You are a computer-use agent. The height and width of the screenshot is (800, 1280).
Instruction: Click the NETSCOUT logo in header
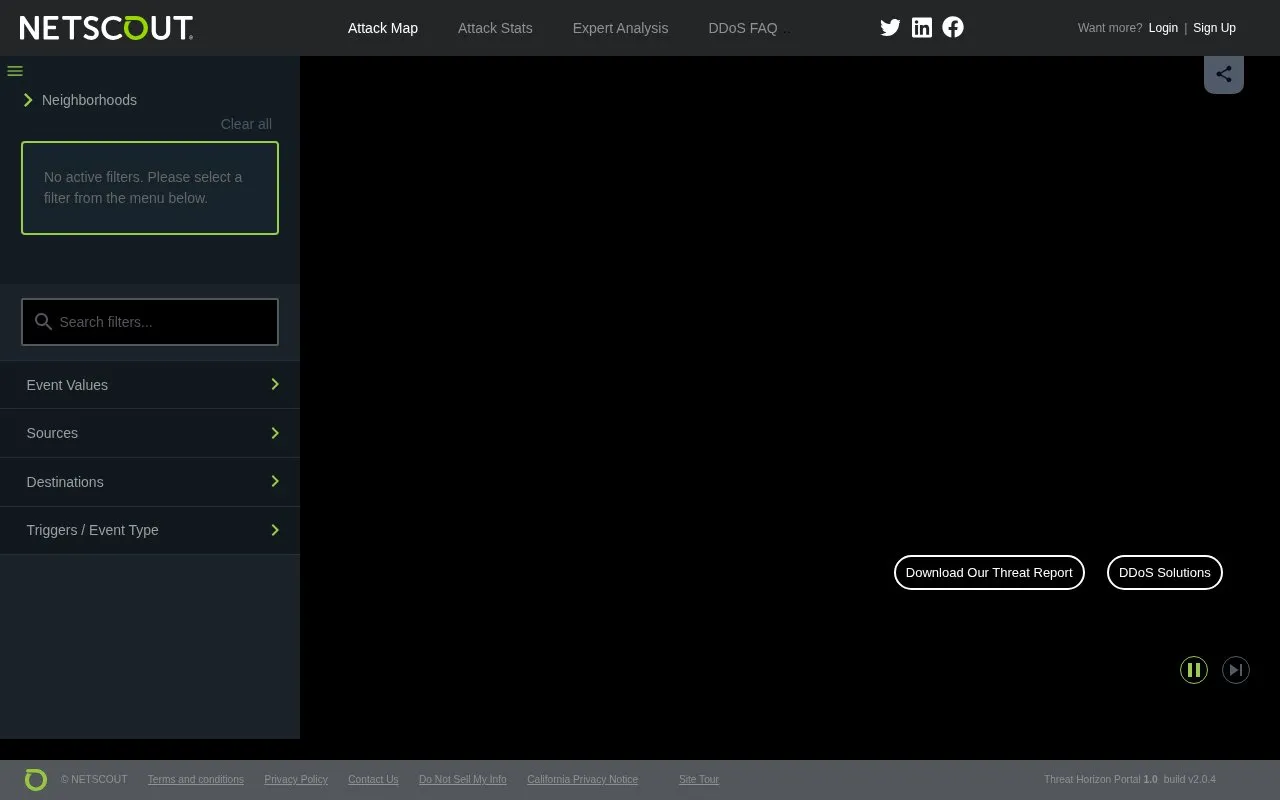106,28
